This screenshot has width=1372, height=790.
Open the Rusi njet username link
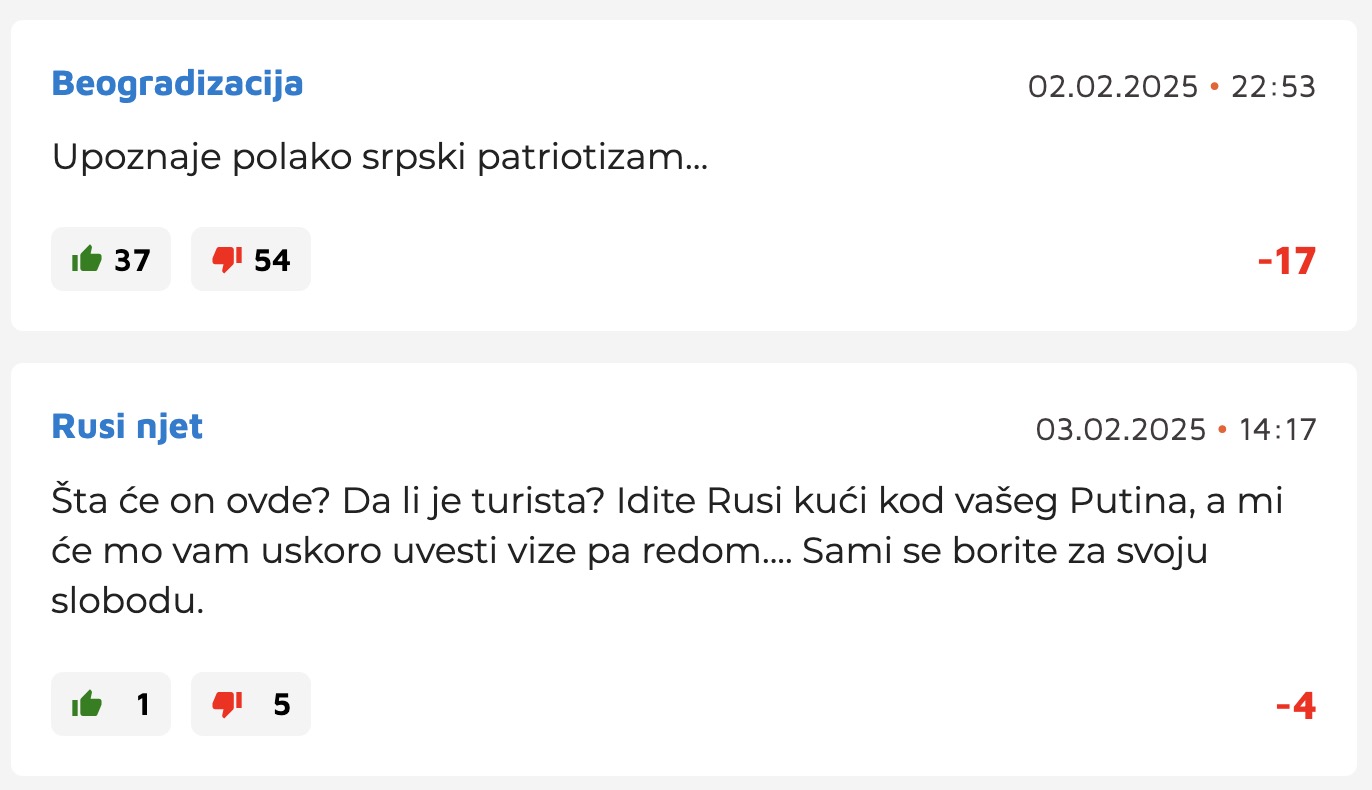(127, 427)
